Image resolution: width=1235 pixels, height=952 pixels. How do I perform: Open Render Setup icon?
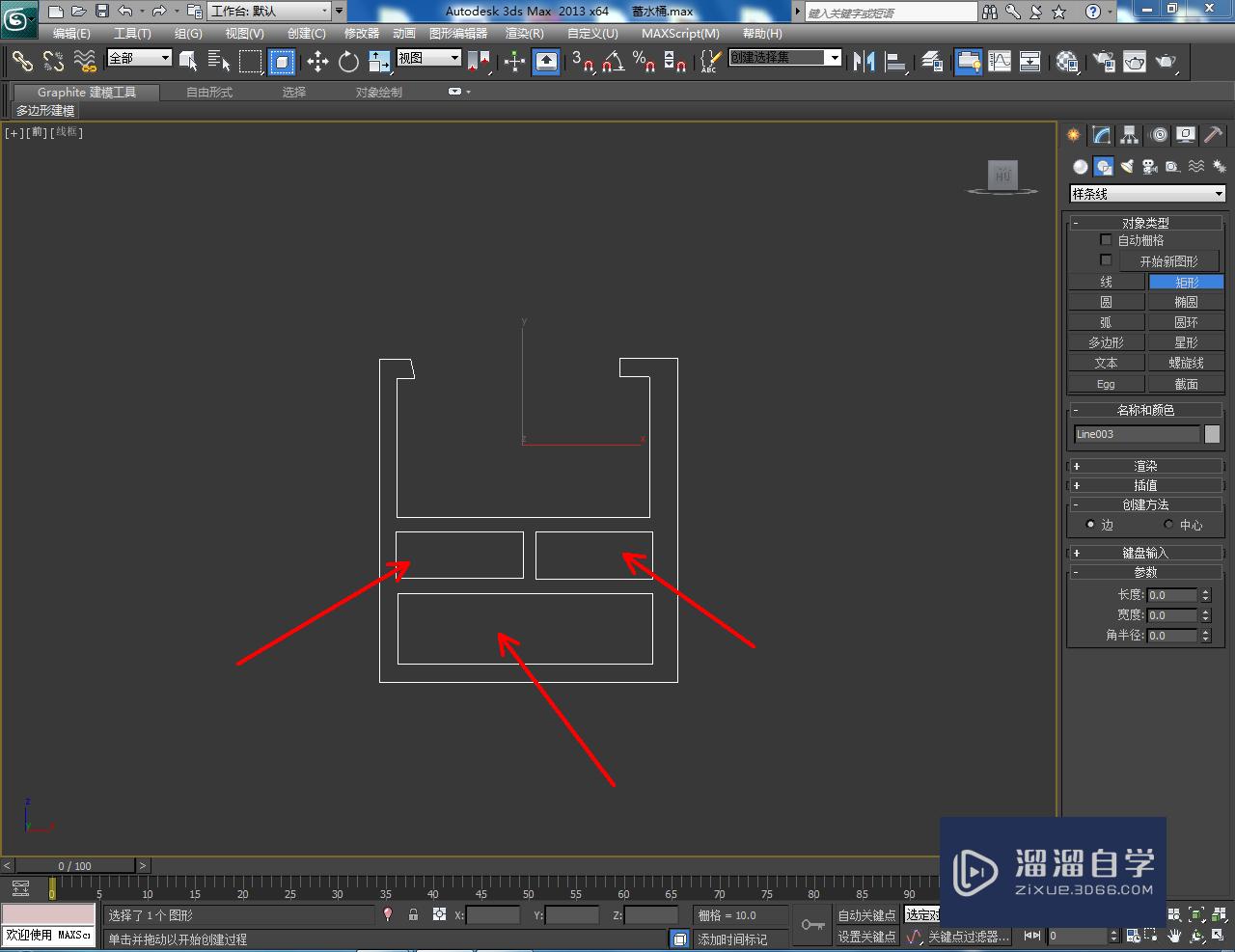click(x=1103, y=62)
